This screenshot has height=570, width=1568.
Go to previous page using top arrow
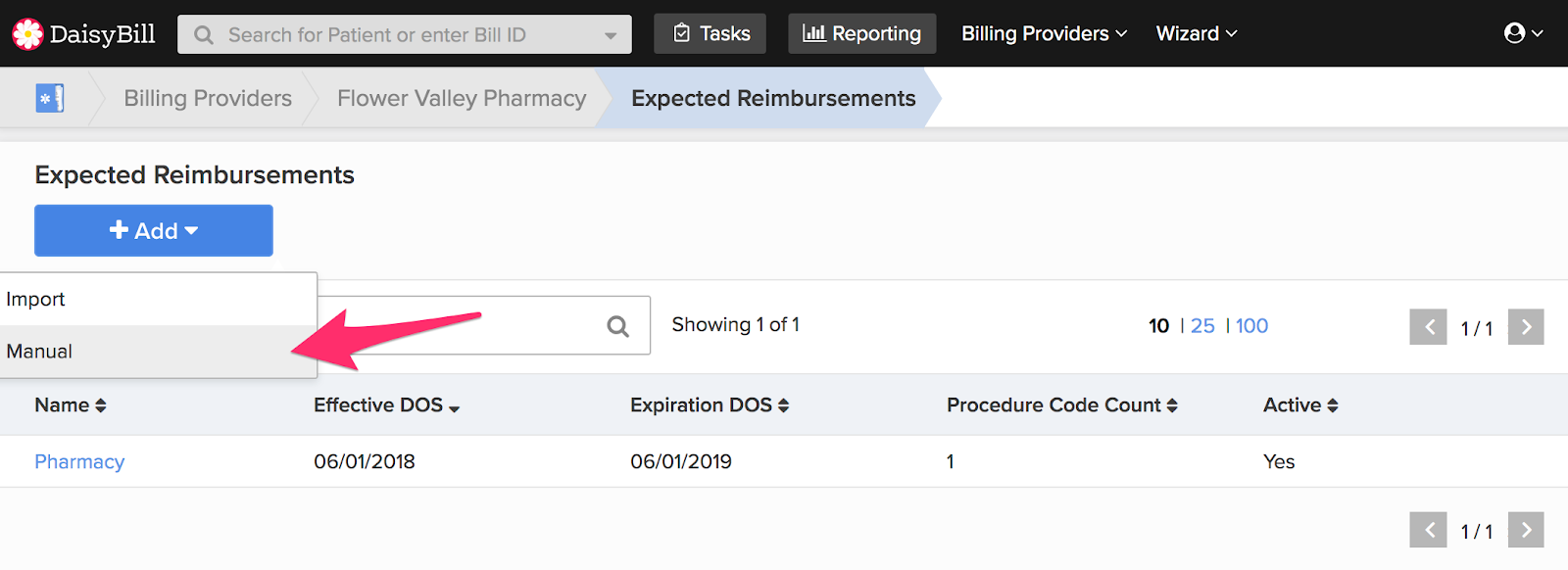click(1429, 327)
